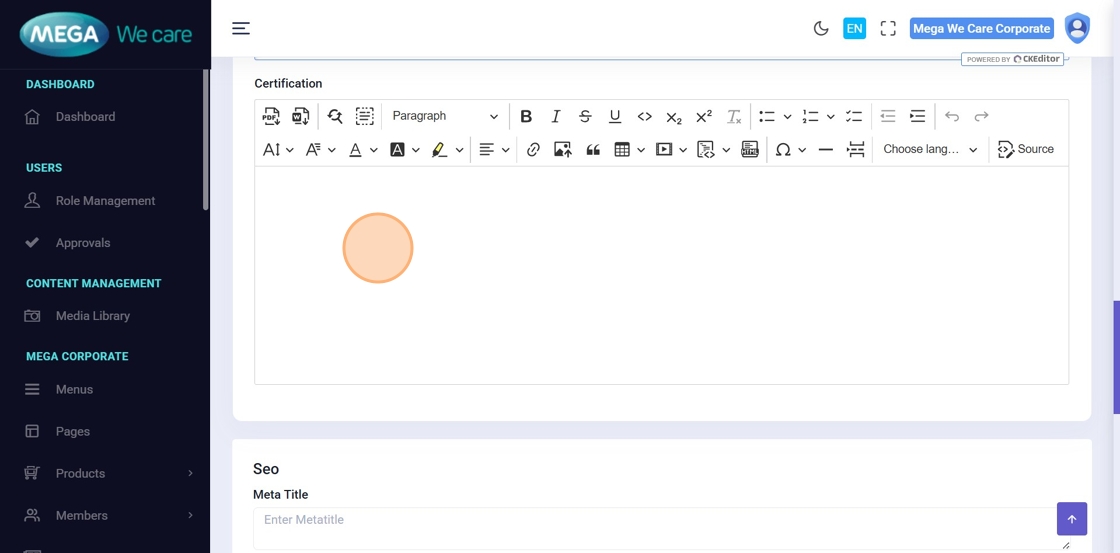Apply italic formatting
1120x553 pixels.
pyautogui.click(x=556, y=116)
